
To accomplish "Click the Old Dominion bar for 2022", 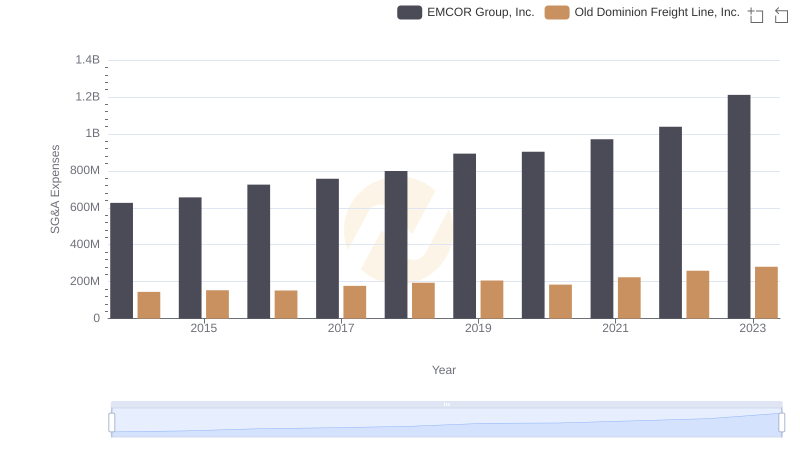I will (x=697, y=294).
